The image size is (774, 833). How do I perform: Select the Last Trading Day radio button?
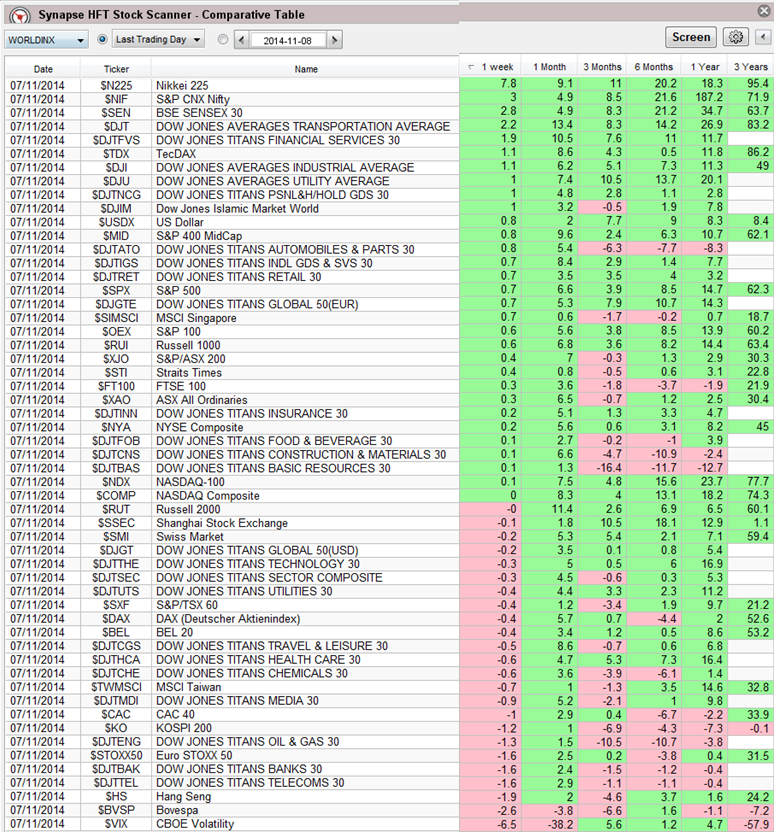click(103, 40)
